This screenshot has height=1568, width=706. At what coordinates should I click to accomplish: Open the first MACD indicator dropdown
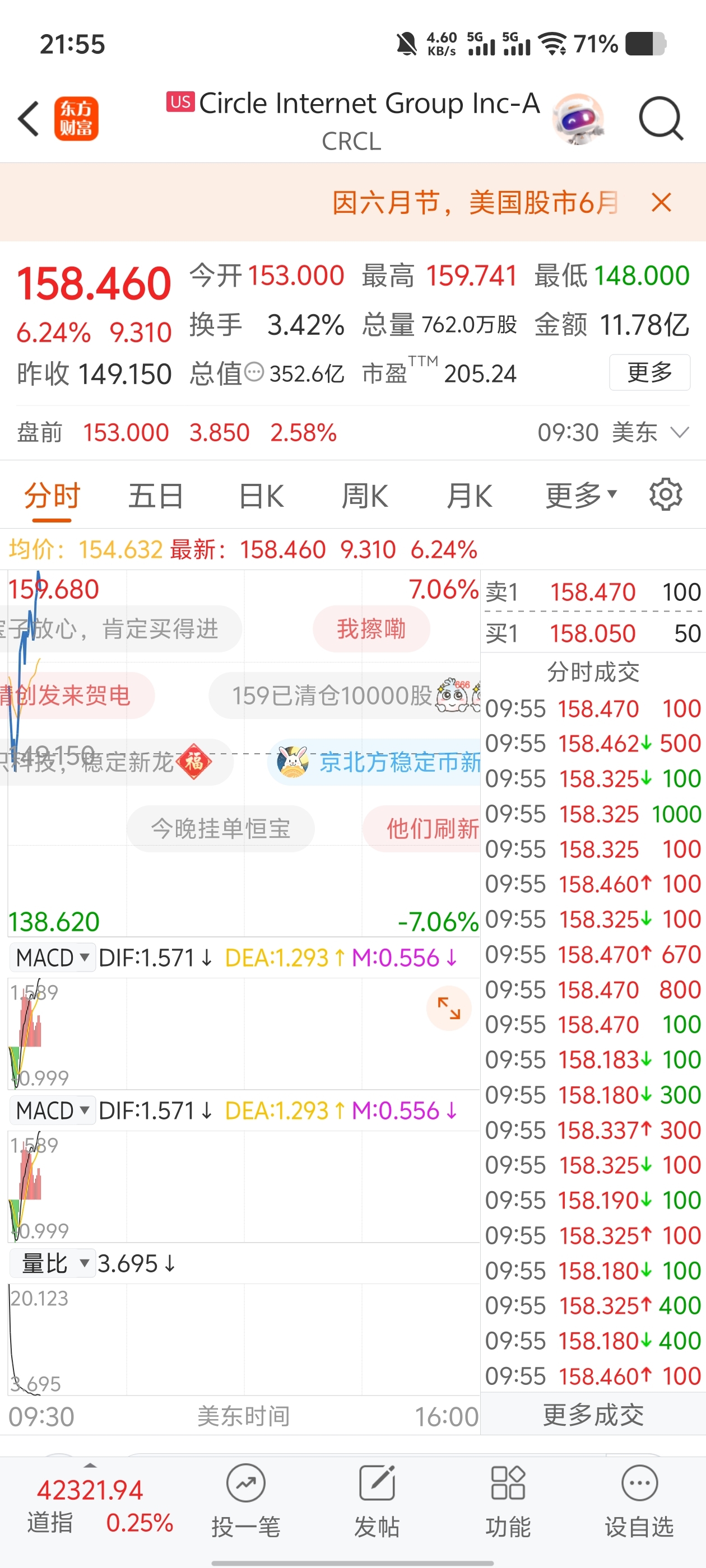[x=52, y=958]
